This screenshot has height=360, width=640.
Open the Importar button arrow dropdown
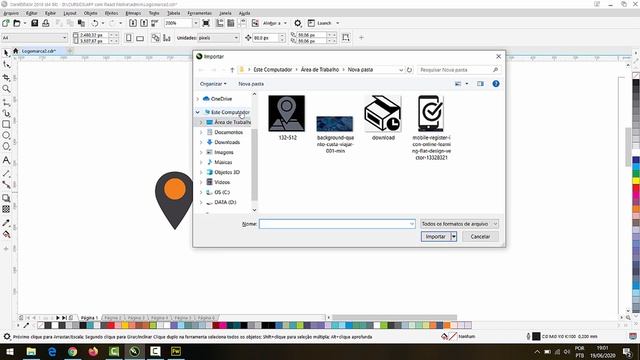[x=453, y=236]
